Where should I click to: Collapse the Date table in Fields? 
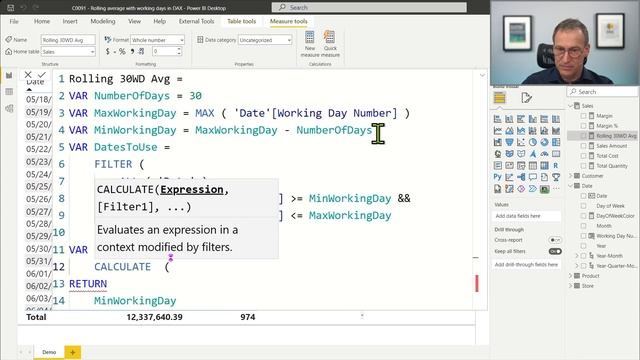[571, 186]
